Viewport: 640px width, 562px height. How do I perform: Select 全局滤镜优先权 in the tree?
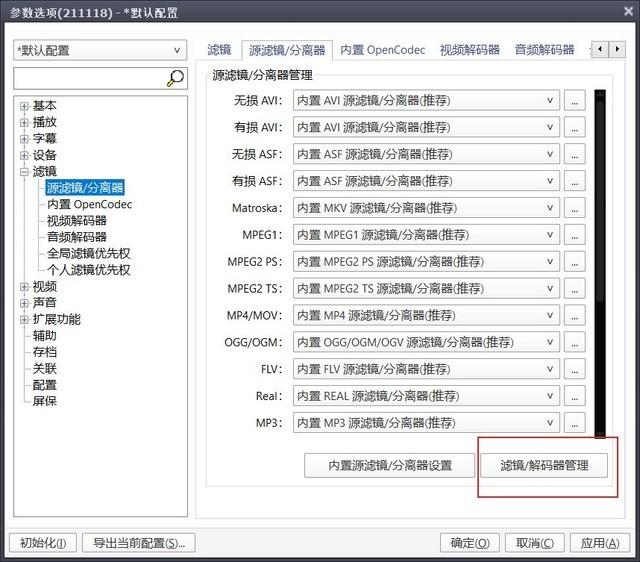click(88, 254)
